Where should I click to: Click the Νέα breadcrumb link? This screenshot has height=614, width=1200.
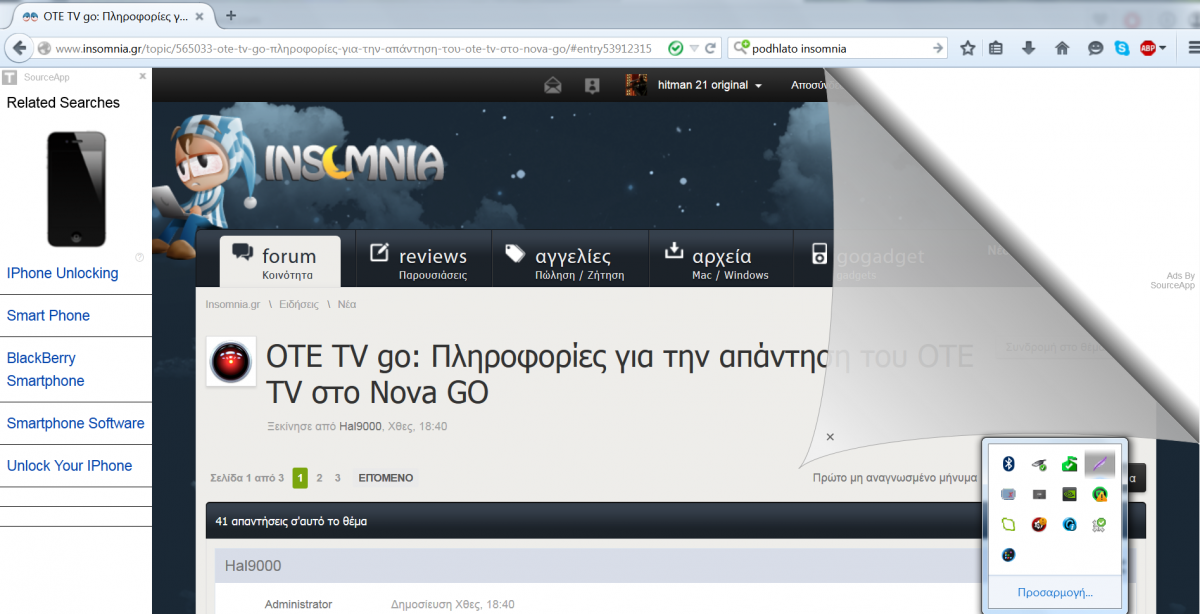coord(347,304)
